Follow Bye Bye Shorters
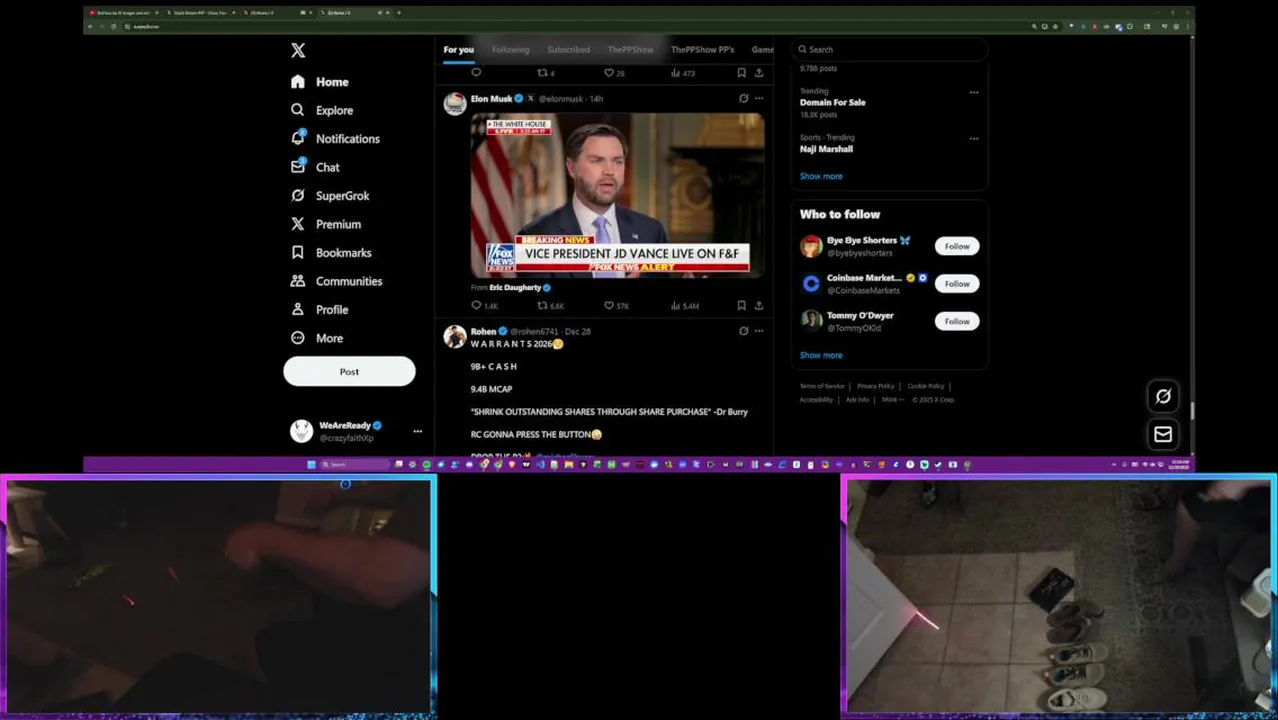This screenshot has width=1278, height=720. coord(957,246)
